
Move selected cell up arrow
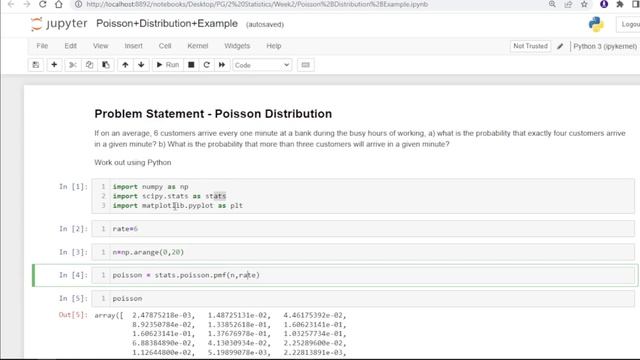click(x=125, y=65)
